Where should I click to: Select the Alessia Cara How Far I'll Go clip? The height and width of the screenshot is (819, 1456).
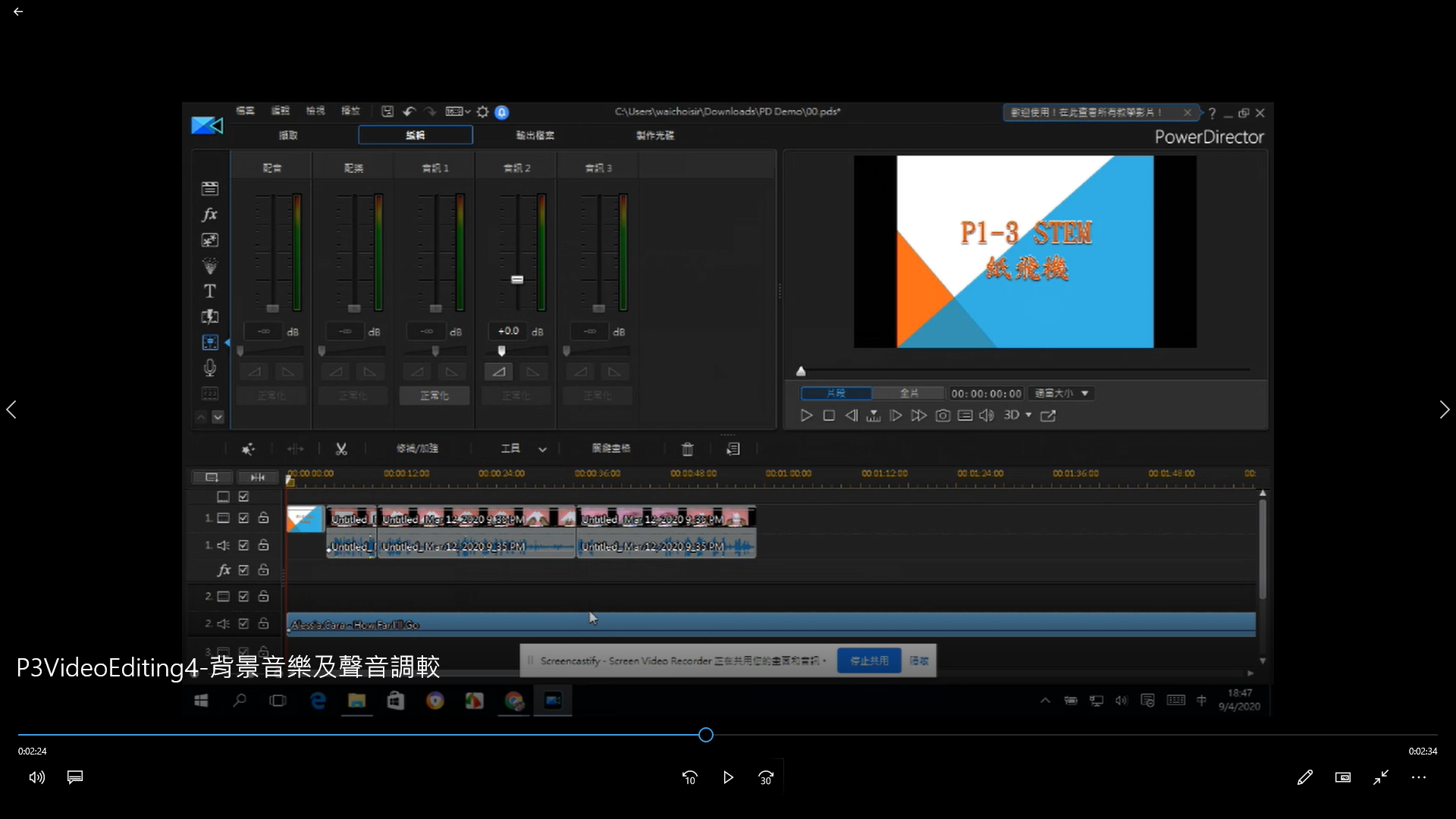[x=770, y=625]
